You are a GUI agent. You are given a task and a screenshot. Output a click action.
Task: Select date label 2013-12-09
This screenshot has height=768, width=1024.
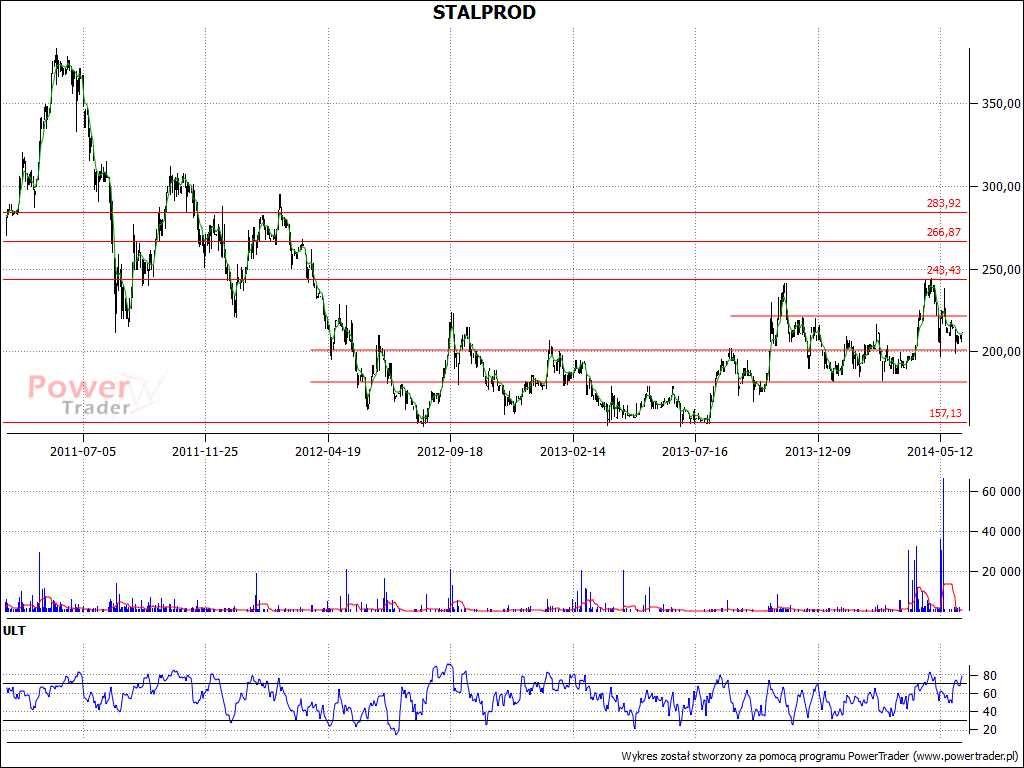pyautogui.click(x=818, y=451)
